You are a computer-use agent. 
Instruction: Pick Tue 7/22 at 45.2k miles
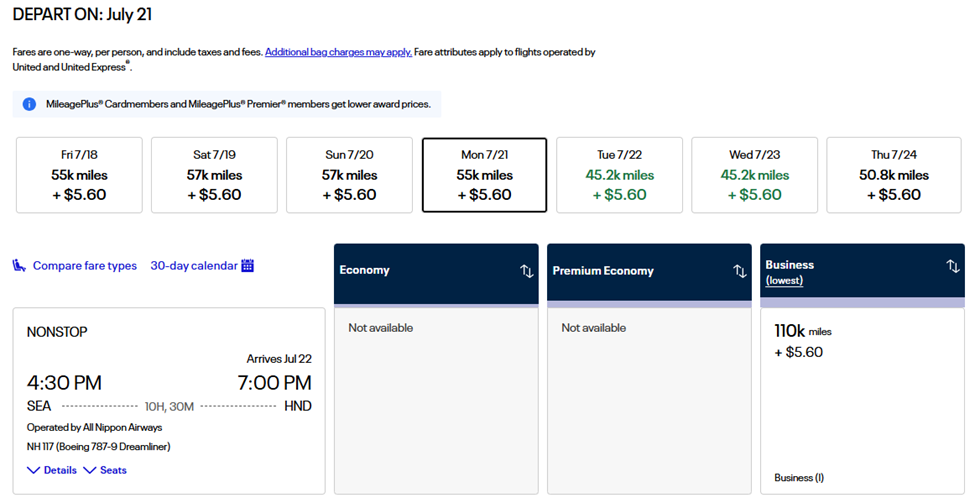(x=619, y=175)
